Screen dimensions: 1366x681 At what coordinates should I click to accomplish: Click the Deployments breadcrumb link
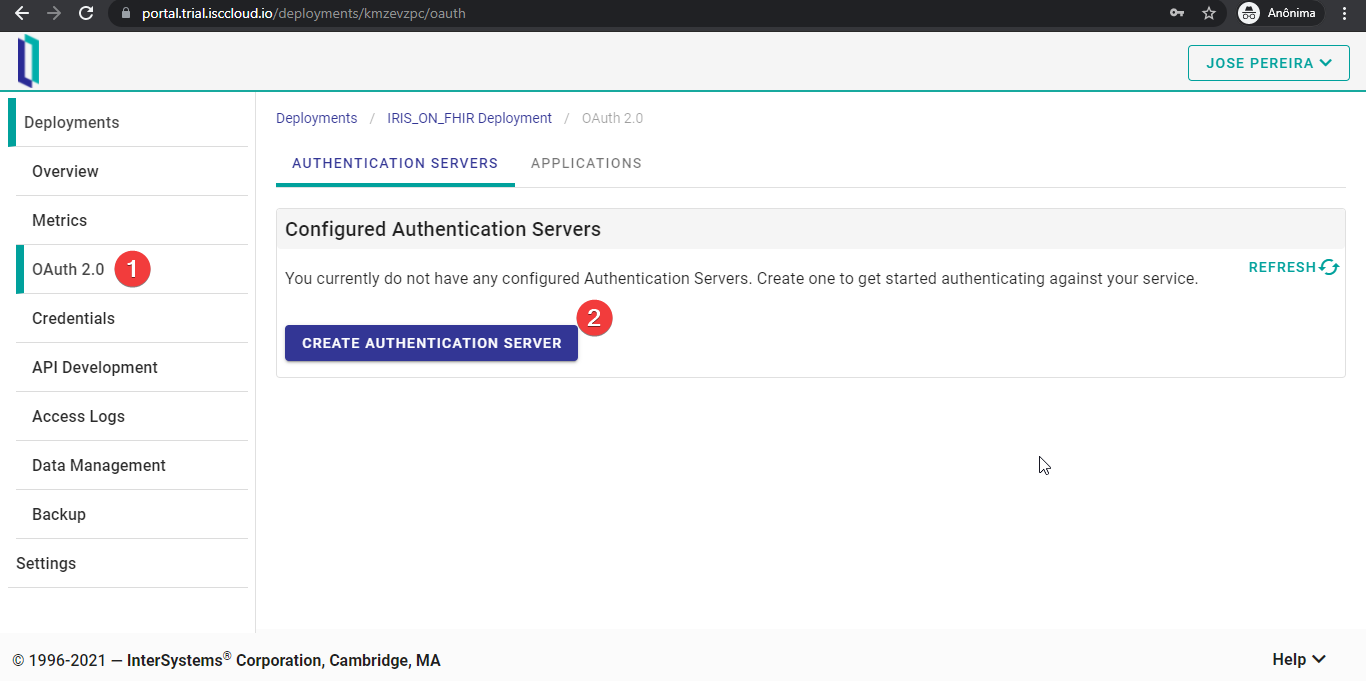(316, 118)
